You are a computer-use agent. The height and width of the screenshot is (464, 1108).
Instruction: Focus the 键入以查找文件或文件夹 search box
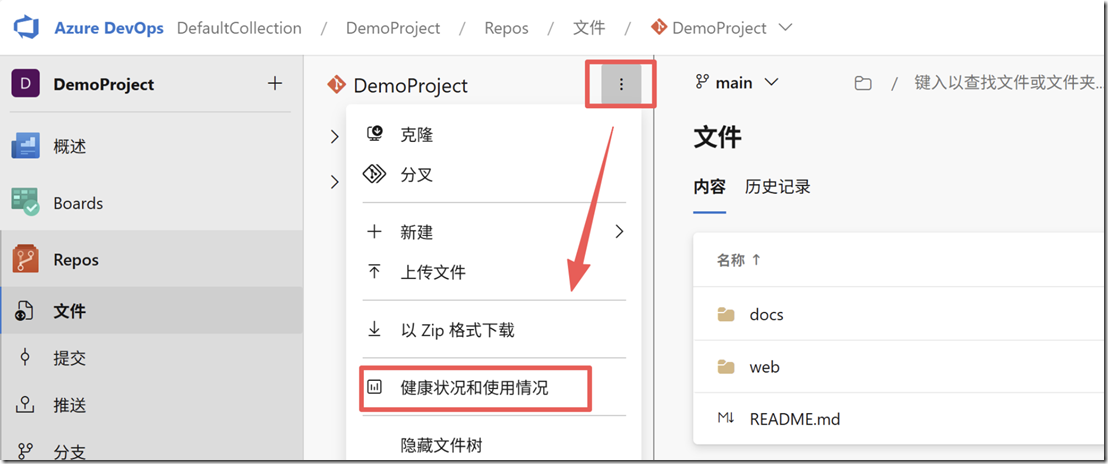coord(1009,84)
